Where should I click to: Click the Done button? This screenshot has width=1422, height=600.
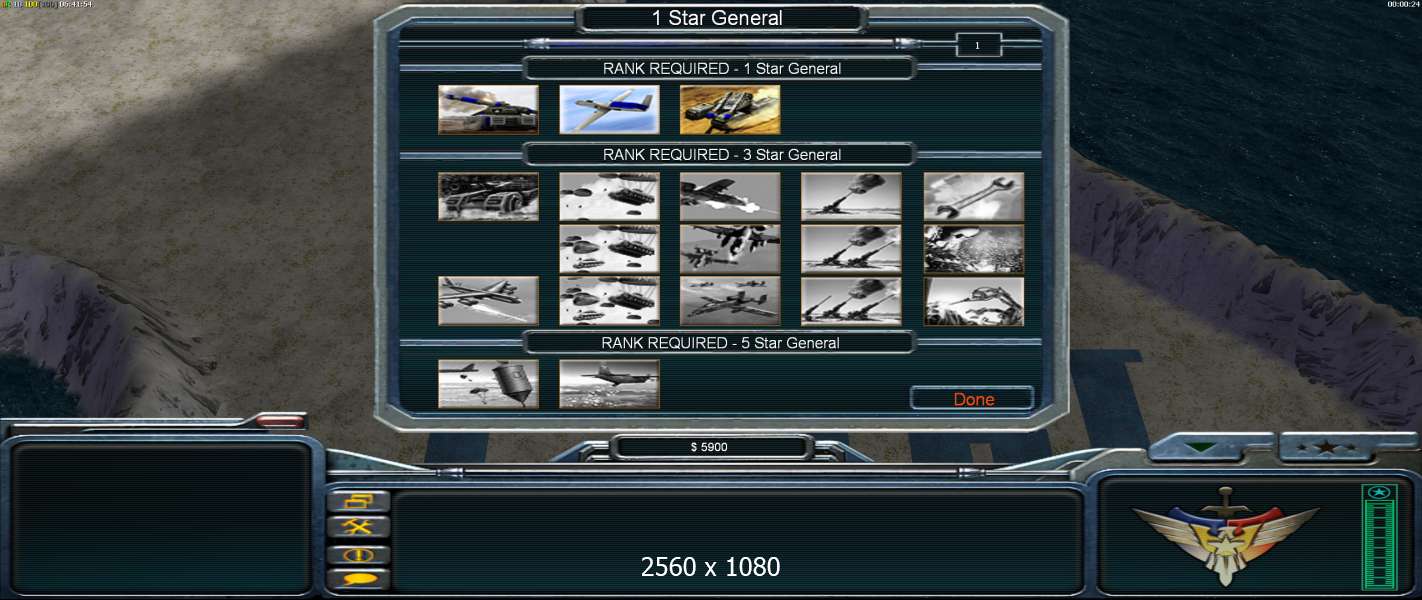(973, 399)
